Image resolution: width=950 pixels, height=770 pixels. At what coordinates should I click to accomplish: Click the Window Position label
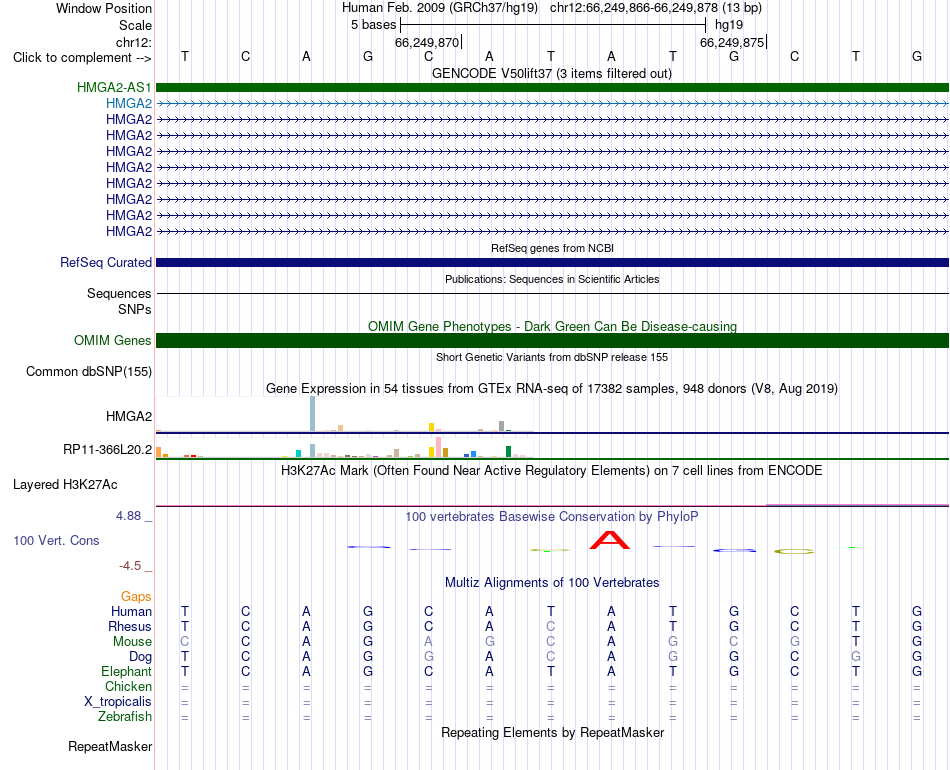click(x=104, y=8)
